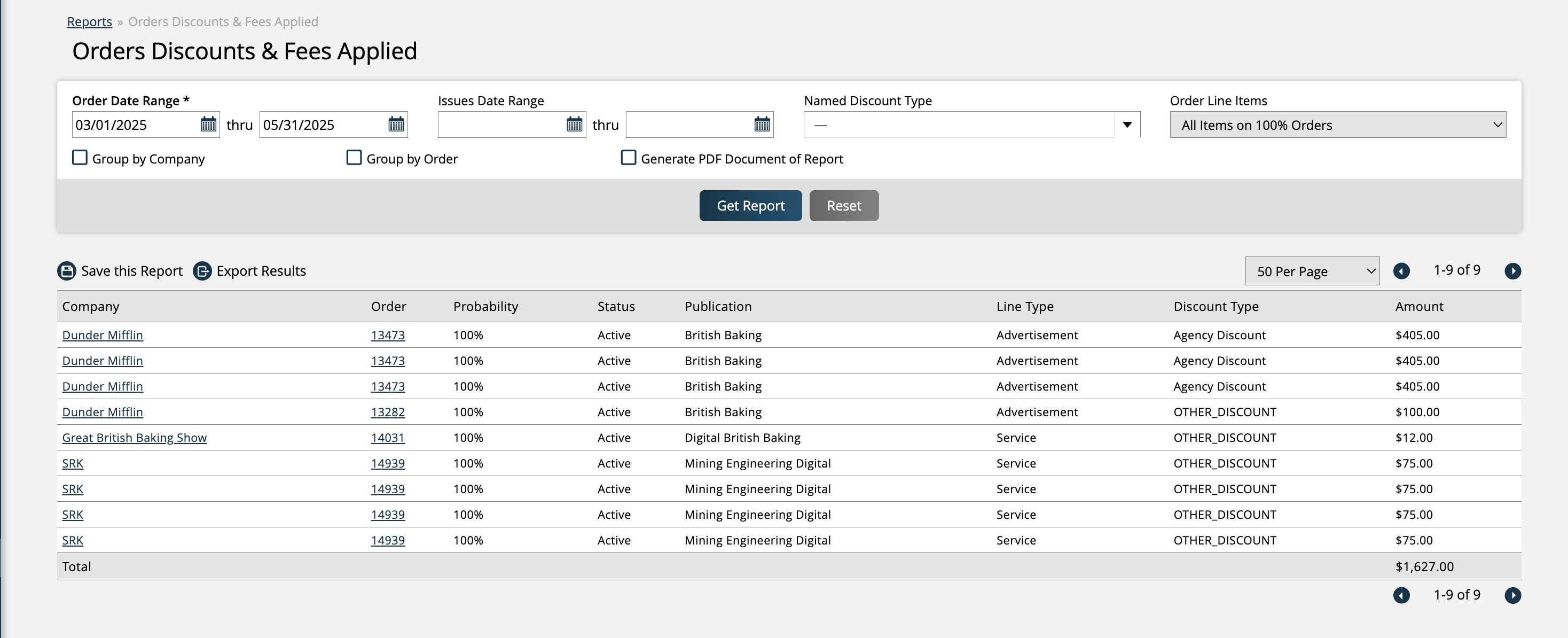Expand the Named Discount Type dropdown
Screen dimensions: 1568x638
1127,125
